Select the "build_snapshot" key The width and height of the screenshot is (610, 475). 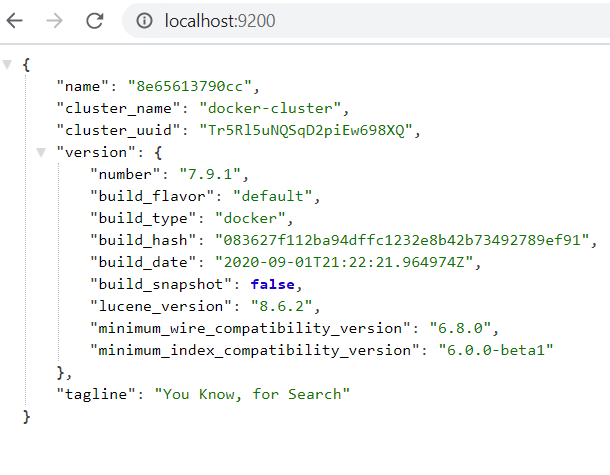coord(161,284)
